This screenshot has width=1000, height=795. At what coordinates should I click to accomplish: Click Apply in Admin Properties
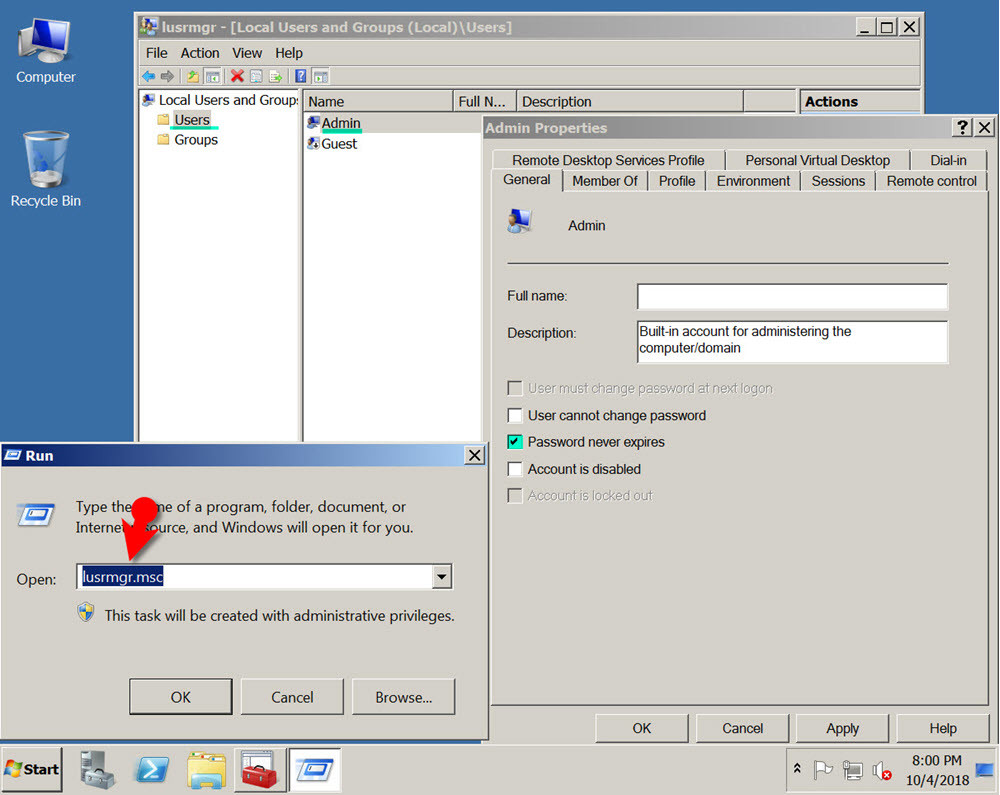tap(842, 728)
